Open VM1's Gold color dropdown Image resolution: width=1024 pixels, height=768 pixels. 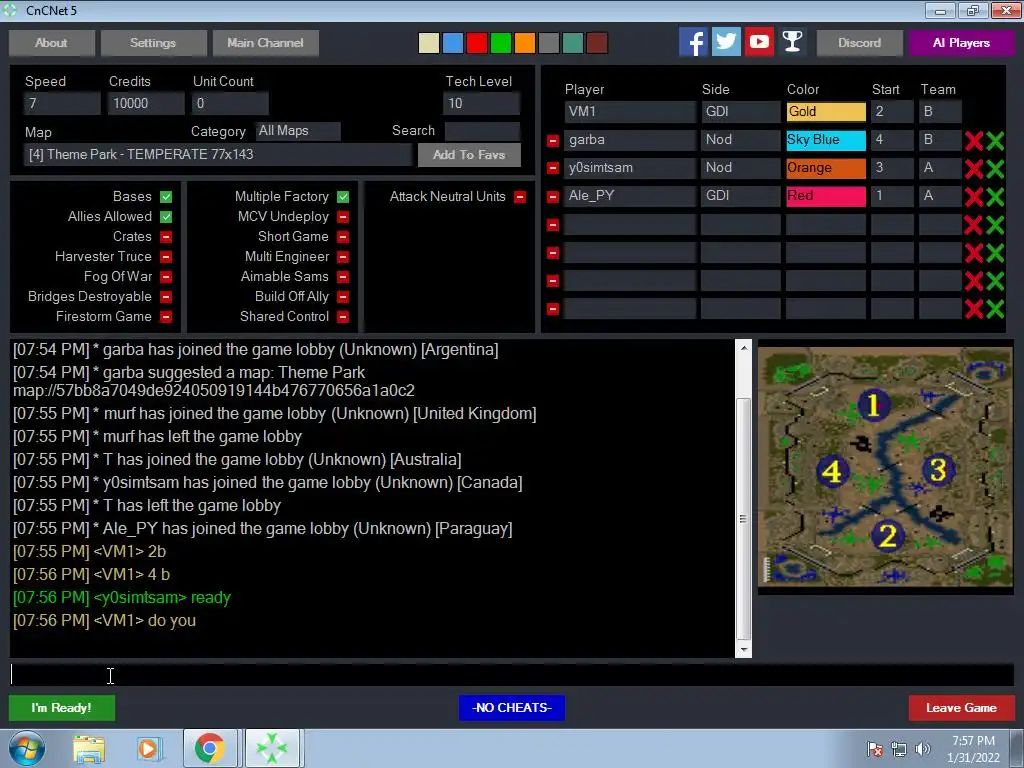click(826, 112)
